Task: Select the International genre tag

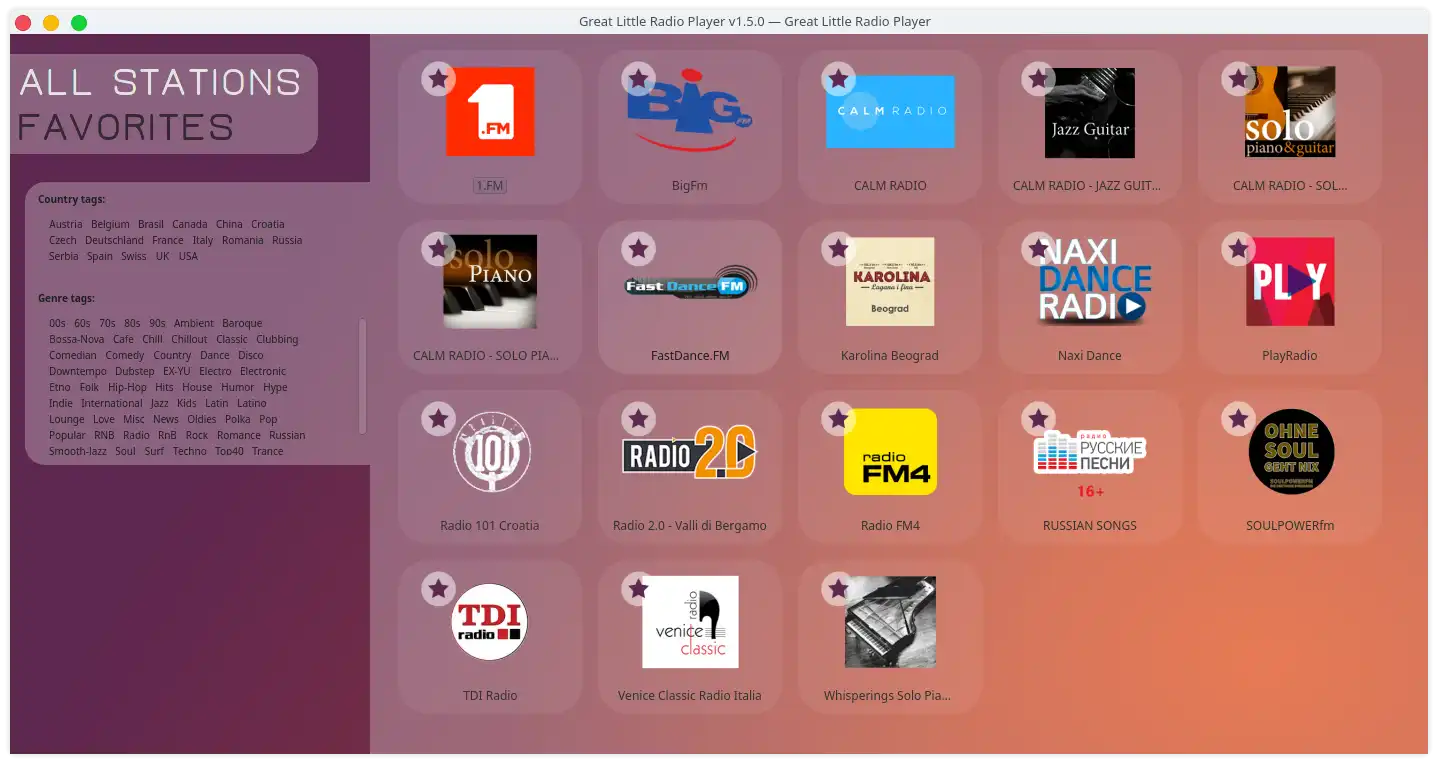Action: click(111, 403)
